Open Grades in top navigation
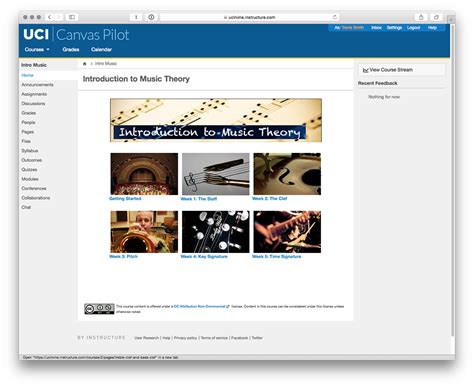Image resolution: width=474 pixels, height=387 pixels. click(x=71, y=49)
